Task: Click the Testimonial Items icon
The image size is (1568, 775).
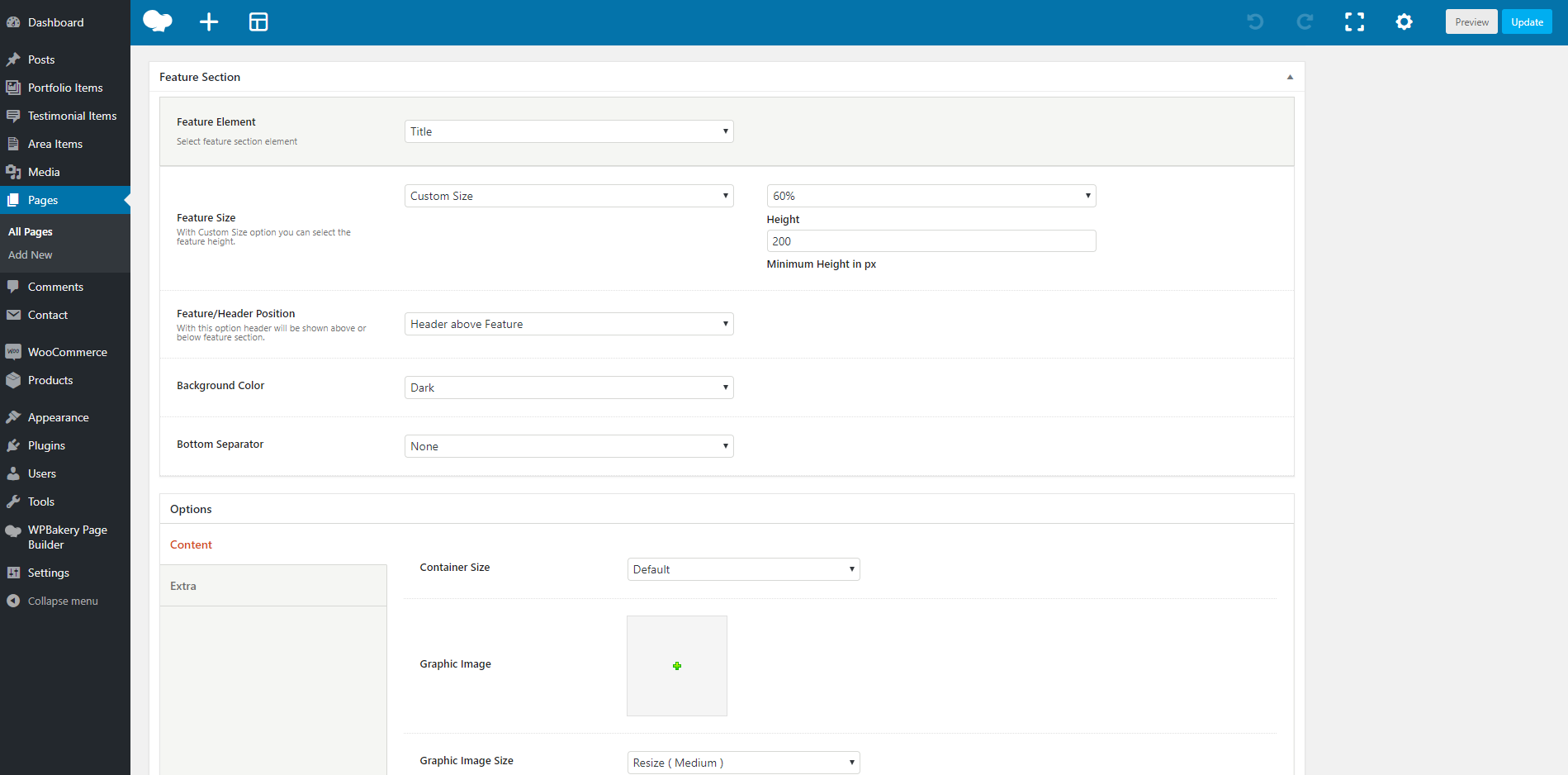Action: click(x=13, y=116)
